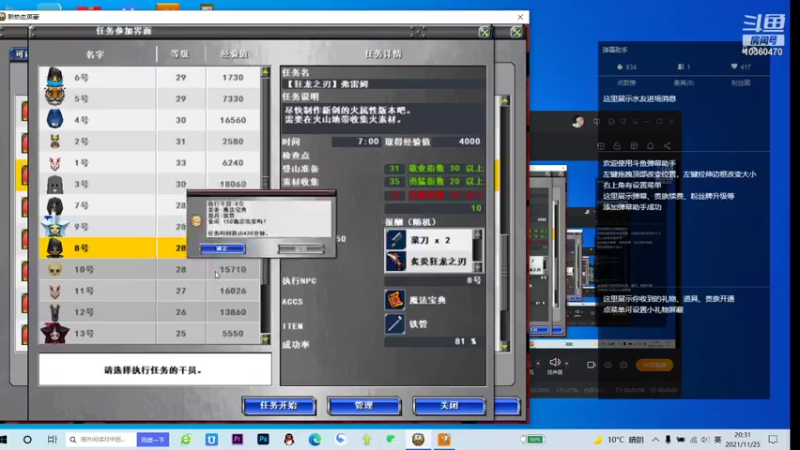Click experience value 13860 of 12号
The height and width of the screenshot is (450, 800).
tap(233, 312)
